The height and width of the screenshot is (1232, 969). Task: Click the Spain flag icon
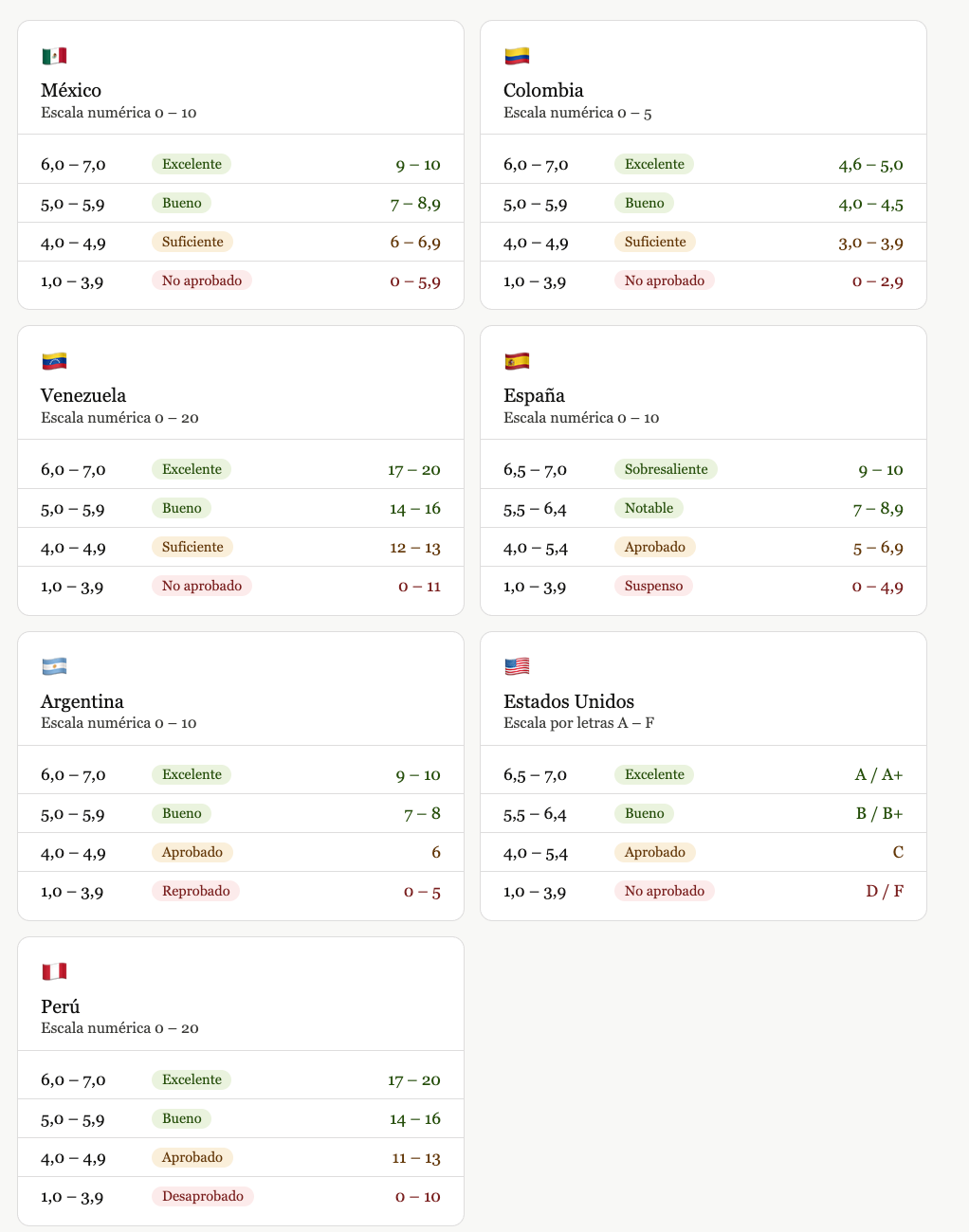517,362
